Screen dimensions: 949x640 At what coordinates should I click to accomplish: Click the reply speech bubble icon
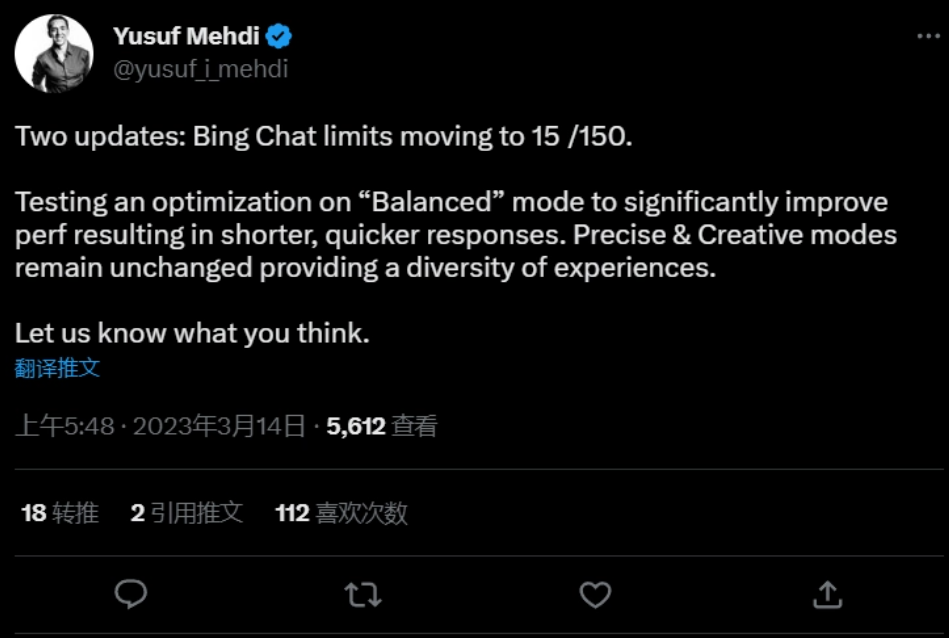tap(131, 594)
